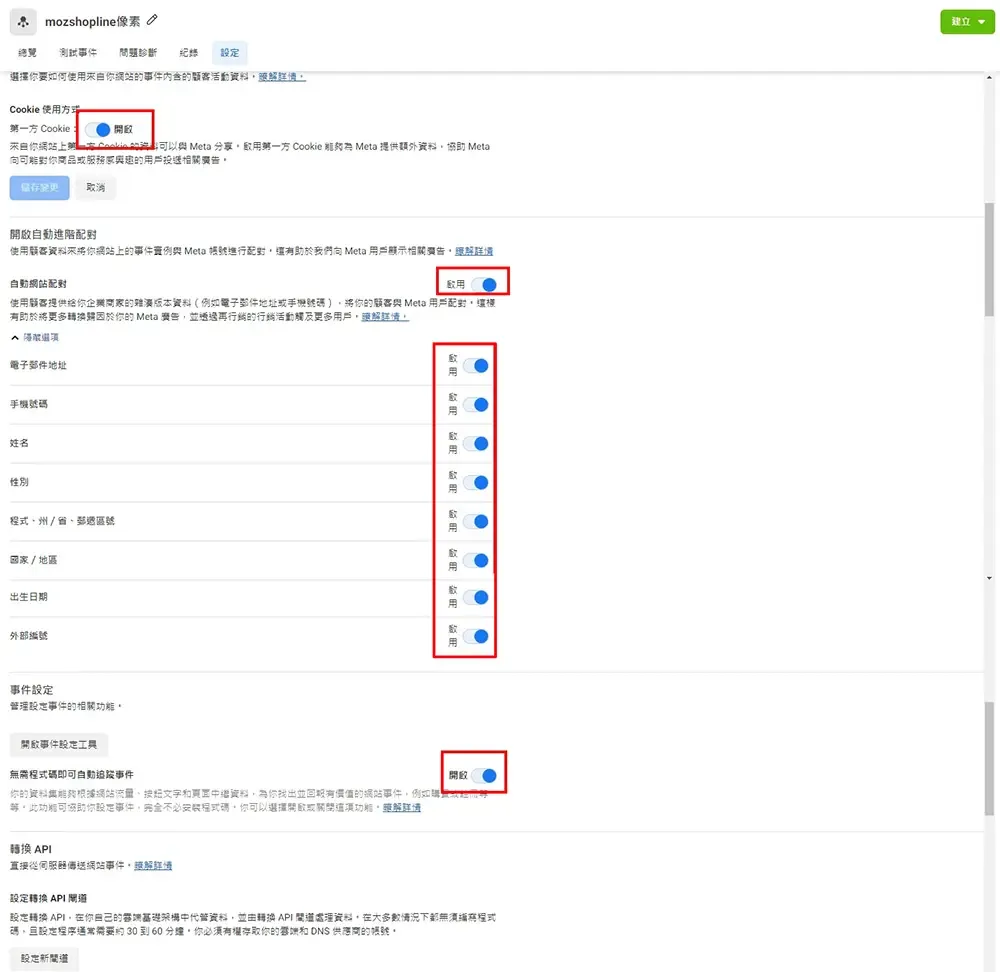This screenshot has width=1000, height=972.
Task: Click the 取消 button
Action: (x=96, y=188)
